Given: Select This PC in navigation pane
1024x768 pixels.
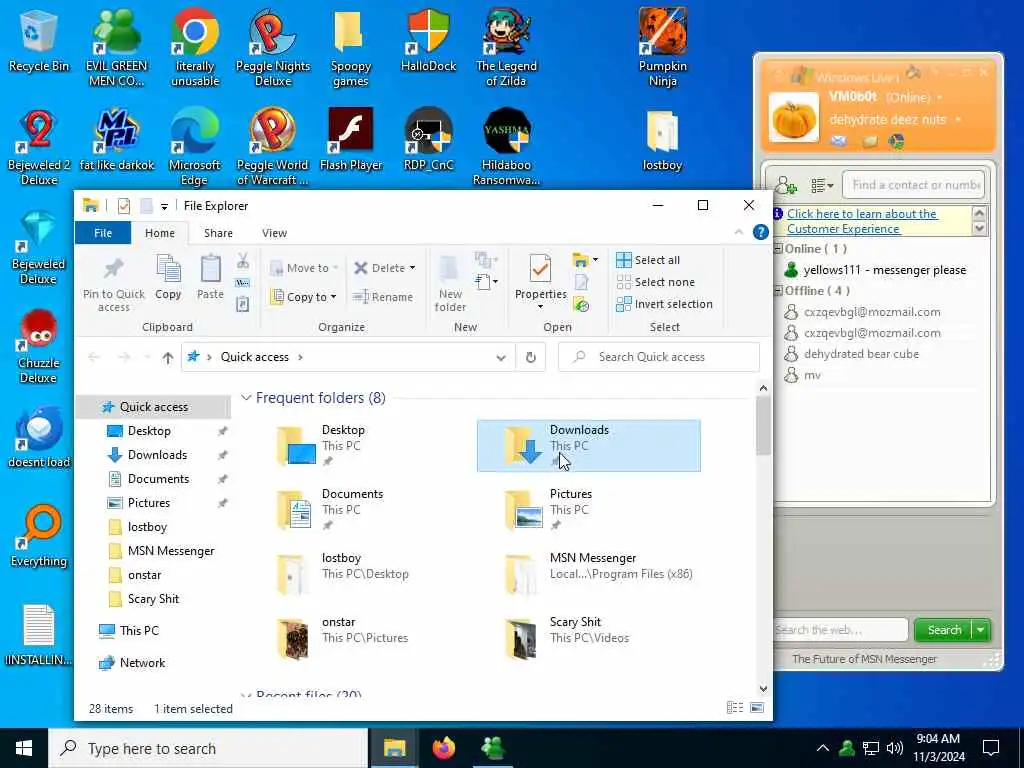Looking at the screenshot, I should (138, 631).
